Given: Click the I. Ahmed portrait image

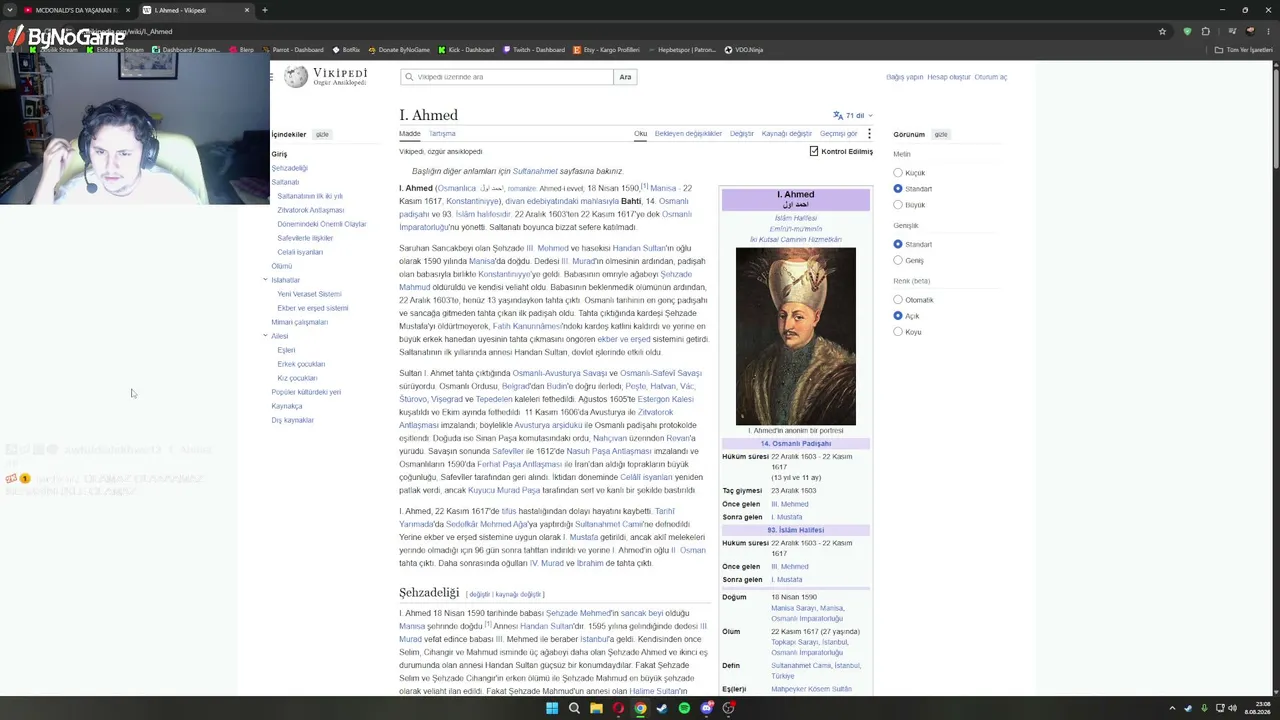Looking at the screenshot, I should click(x=796, y=336).
